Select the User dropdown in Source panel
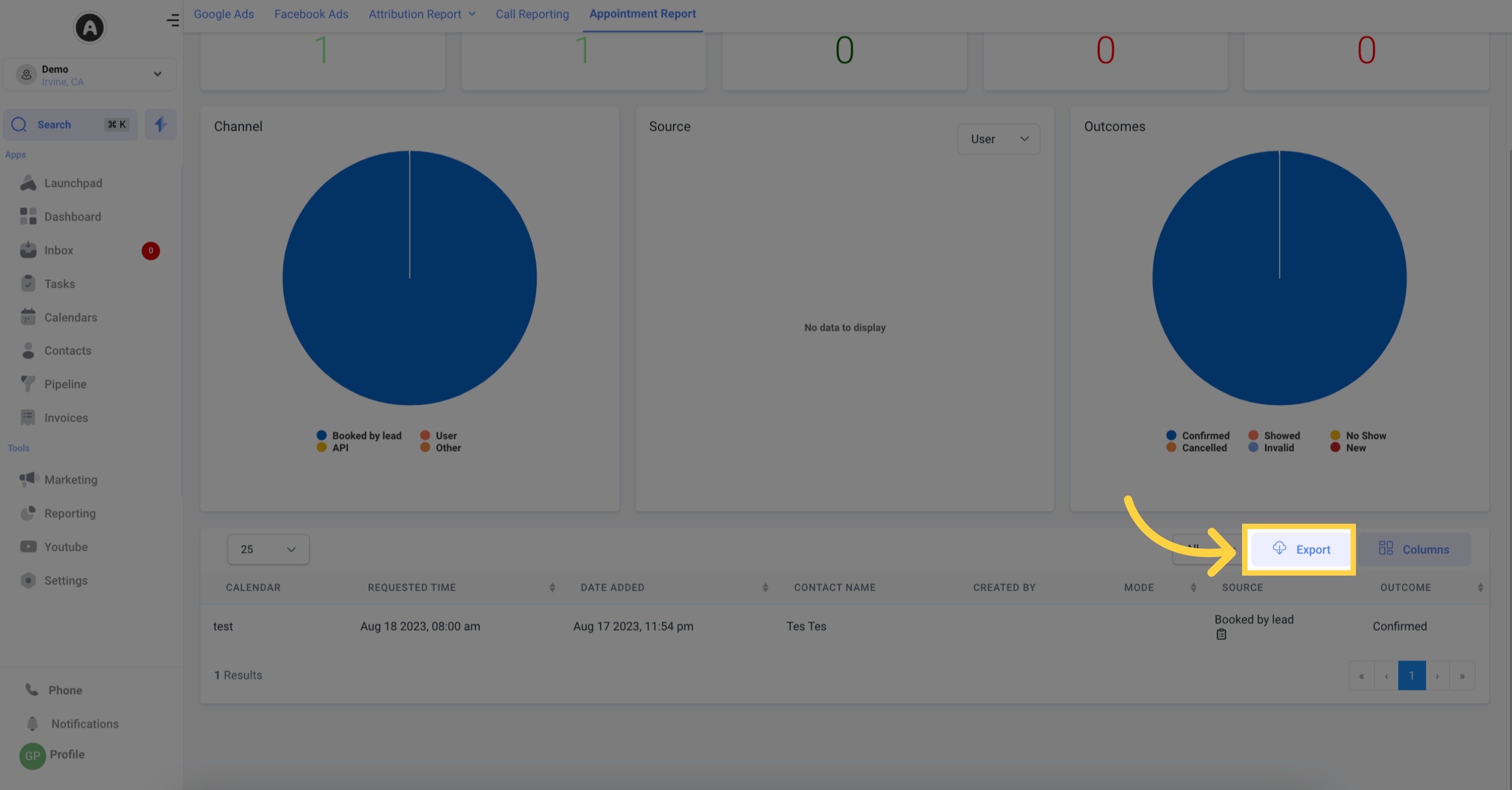1512x790 pixels. [998, 139]
